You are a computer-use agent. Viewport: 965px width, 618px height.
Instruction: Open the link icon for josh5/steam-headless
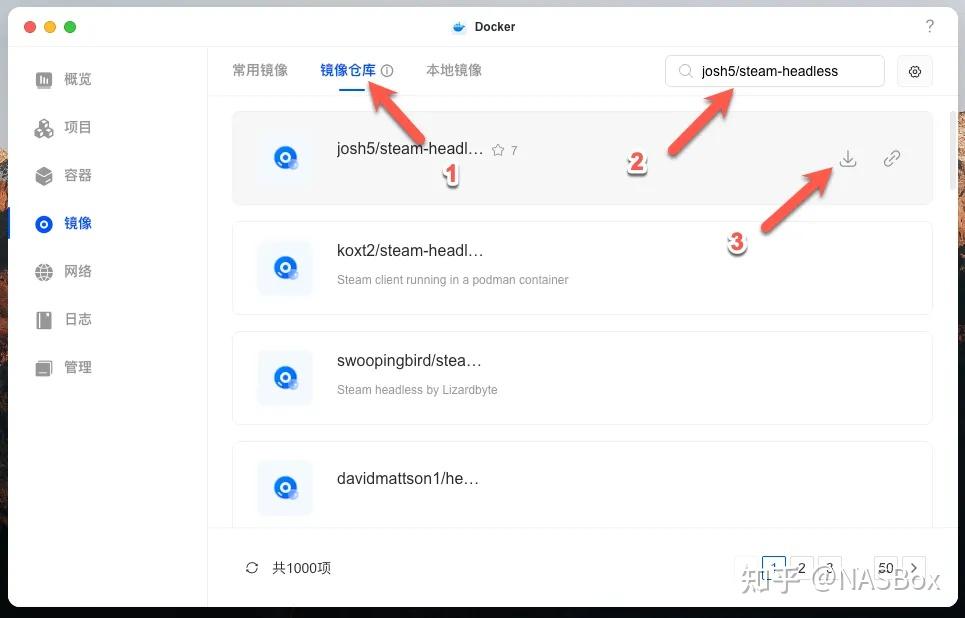[891, 158]
